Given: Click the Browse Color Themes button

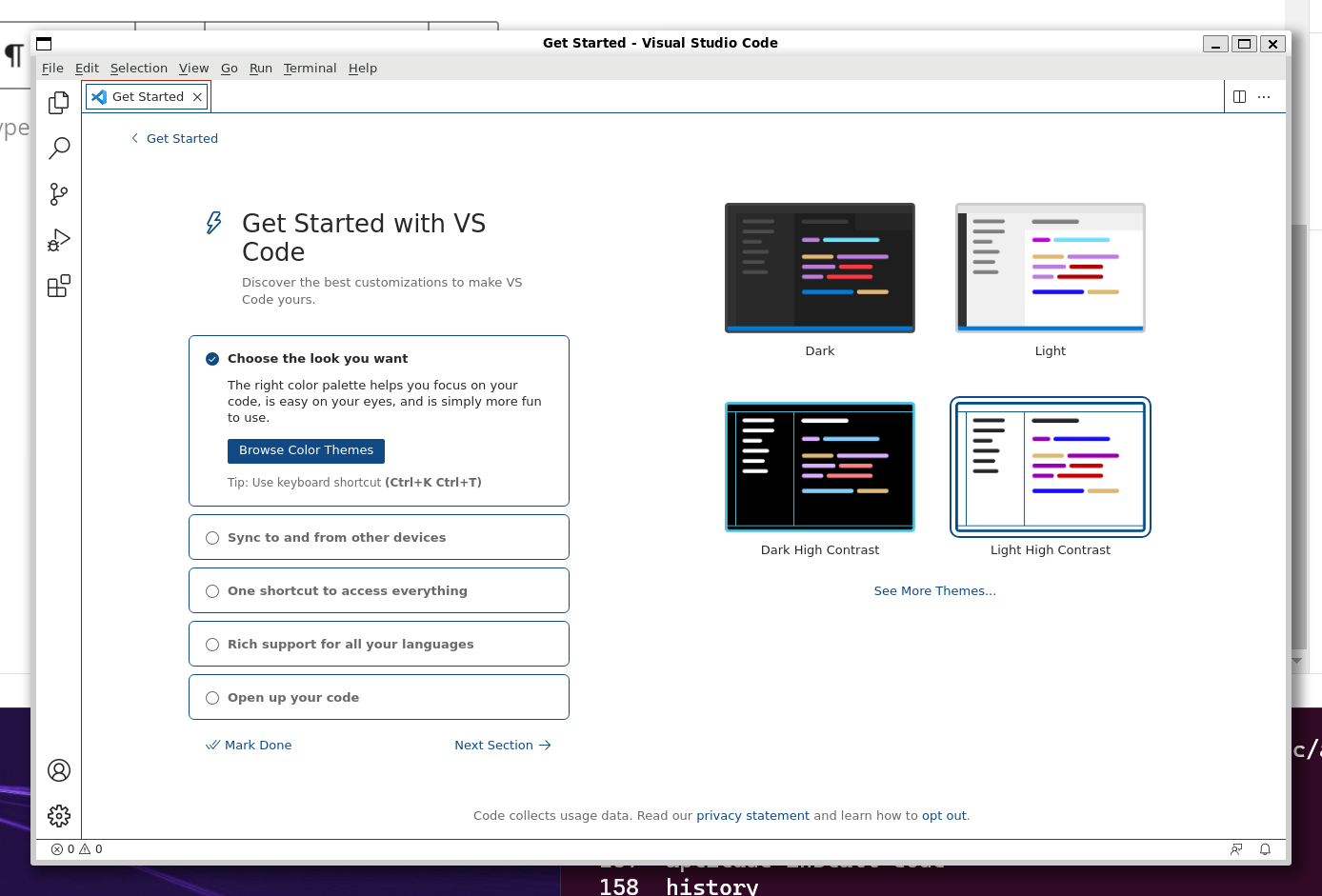Looking at the screenshot, I should point(306,450).
